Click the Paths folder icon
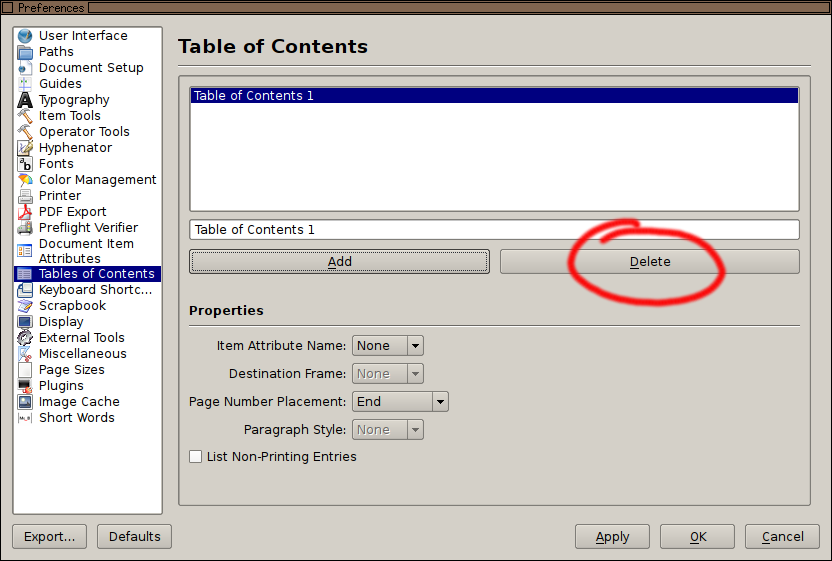This screenshot has width=832, height=561. pos(25,52)
